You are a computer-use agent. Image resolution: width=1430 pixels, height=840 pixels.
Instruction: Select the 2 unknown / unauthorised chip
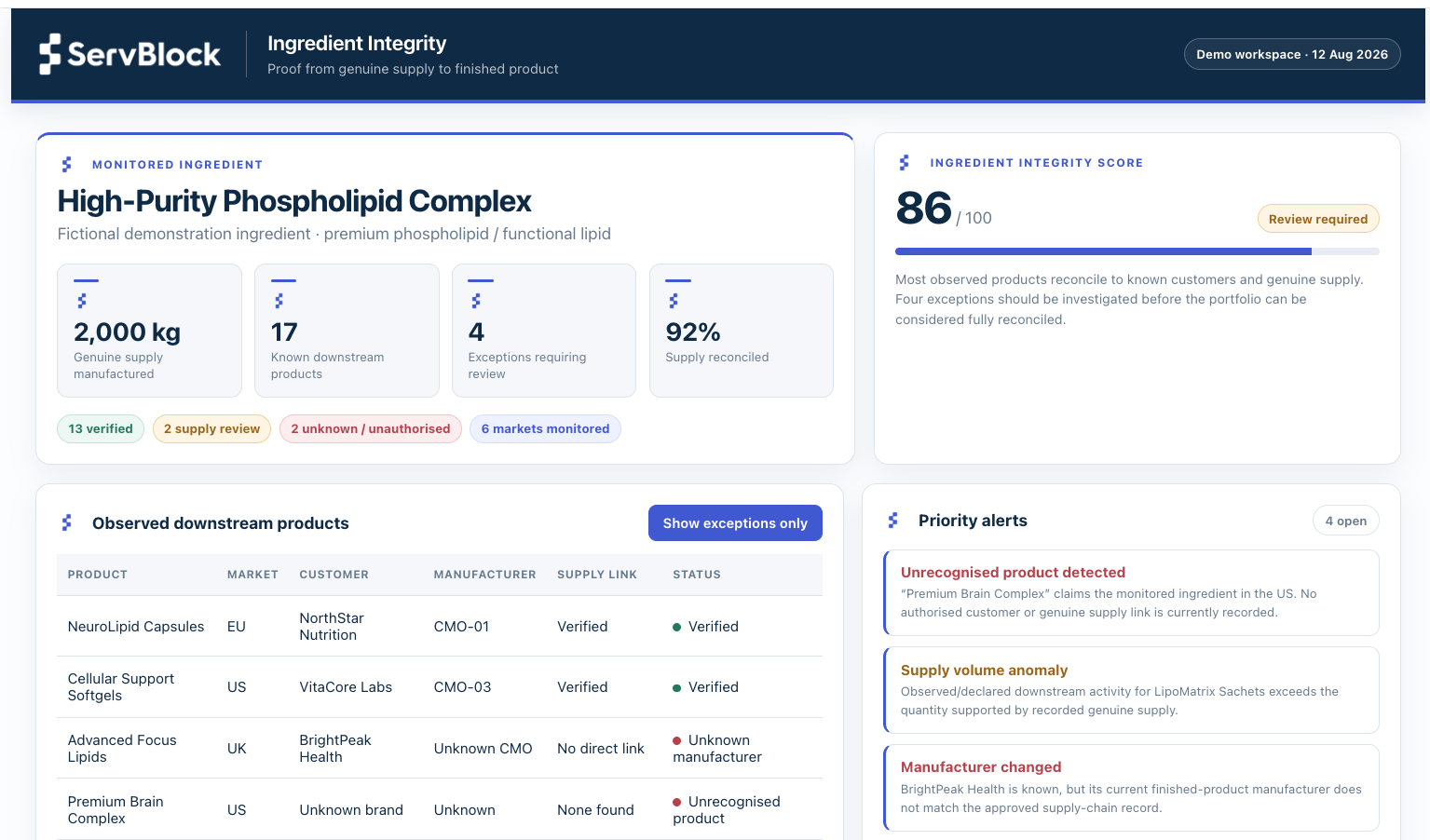coord(371,428)
